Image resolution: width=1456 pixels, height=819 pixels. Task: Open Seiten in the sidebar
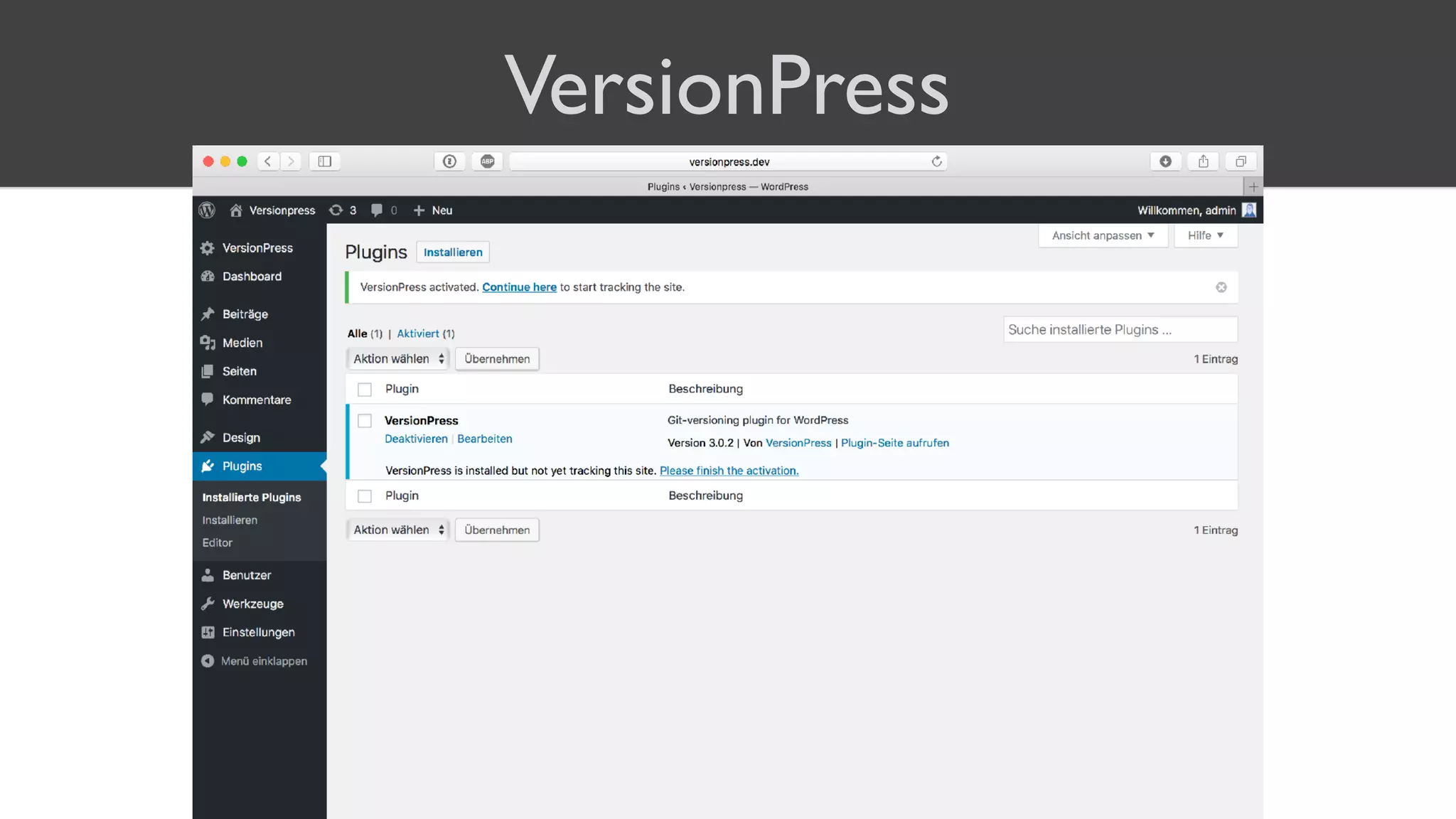pos(259,371)
